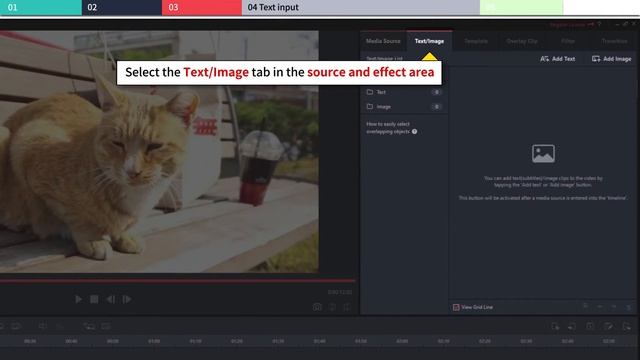Stop the preview playback
Viewport: 640px width, 360px height.
94,299
